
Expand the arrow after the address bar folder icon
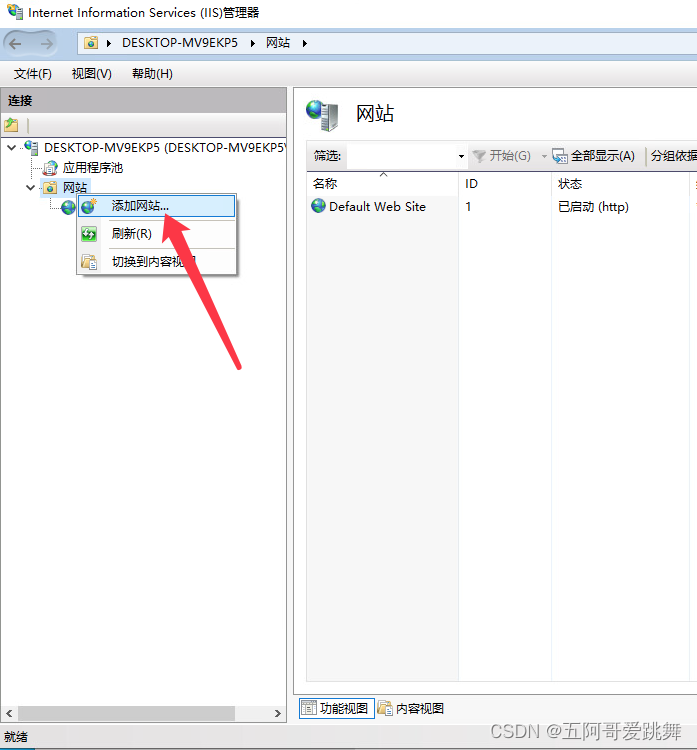pos(109,44)
